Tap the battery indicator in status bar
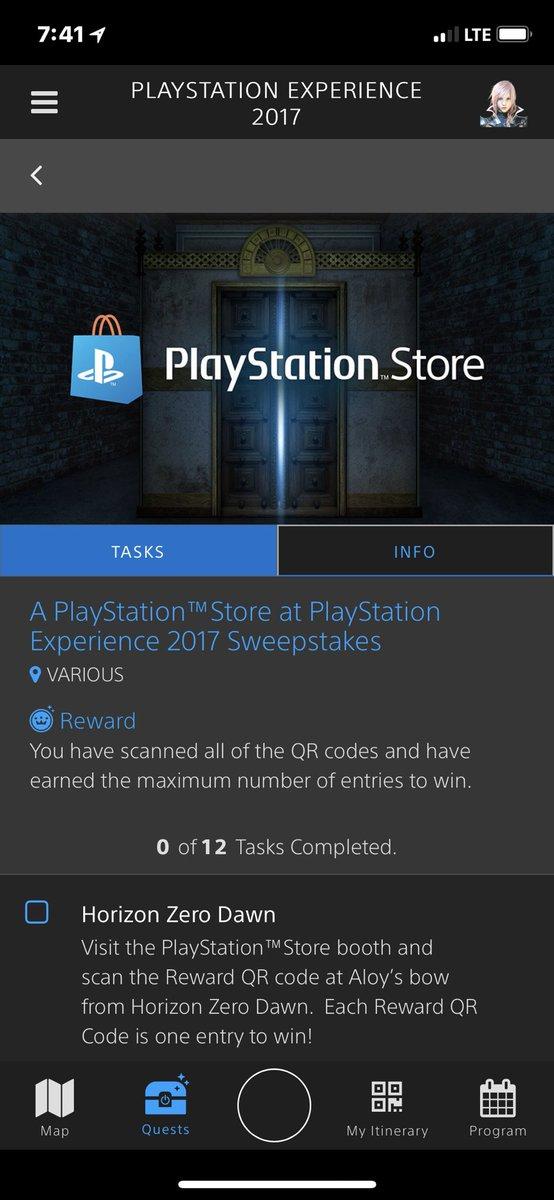Viewport: 554px width, 1200px height. point(513,34)
